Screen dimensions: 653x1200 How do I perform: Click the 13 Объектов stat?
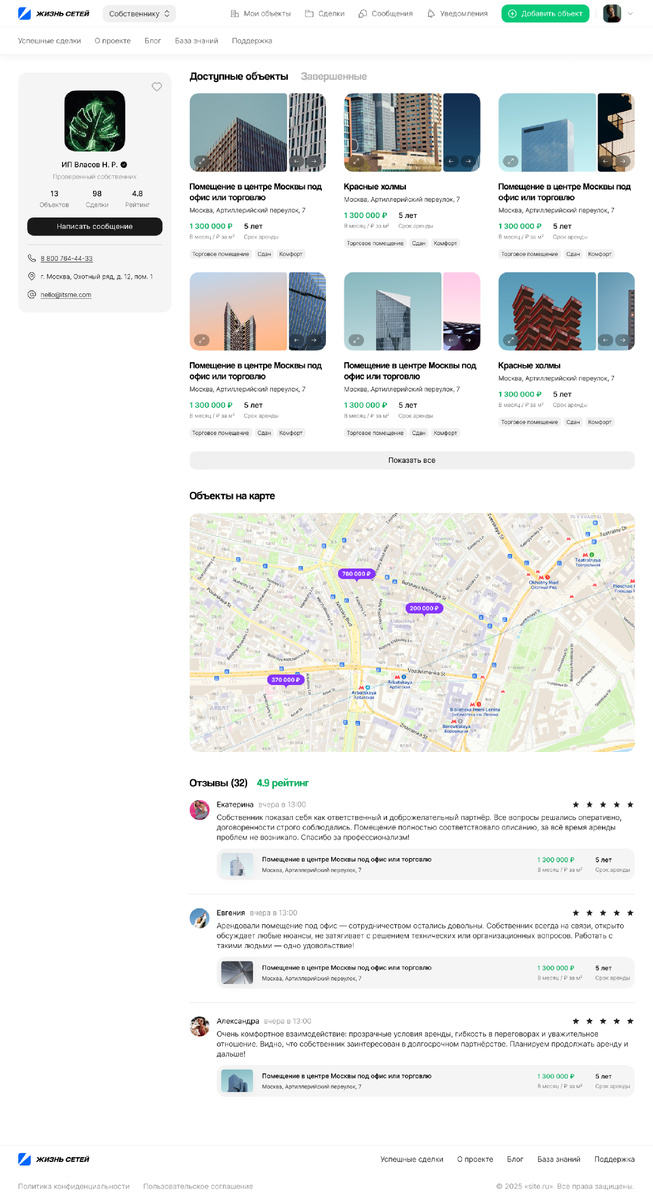click(x=54, y=198)
